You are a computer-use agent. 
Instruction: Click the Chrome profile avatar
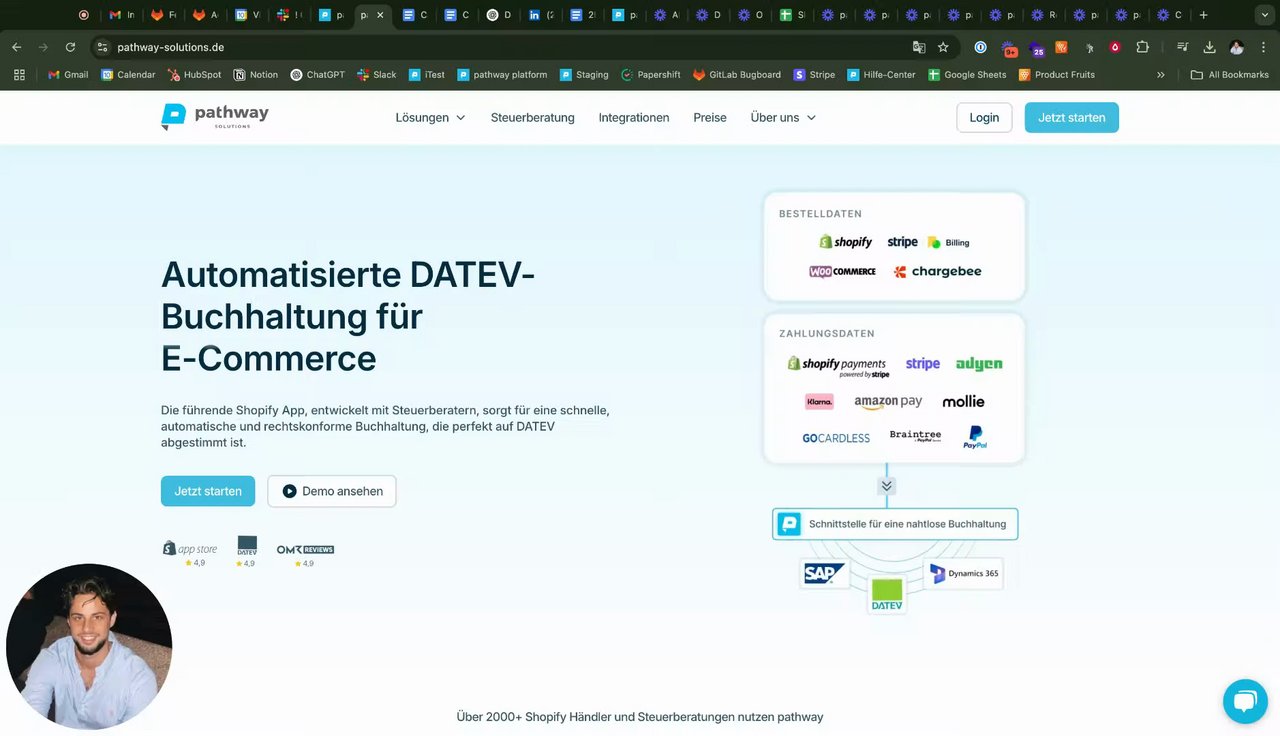coord(1236,47)
